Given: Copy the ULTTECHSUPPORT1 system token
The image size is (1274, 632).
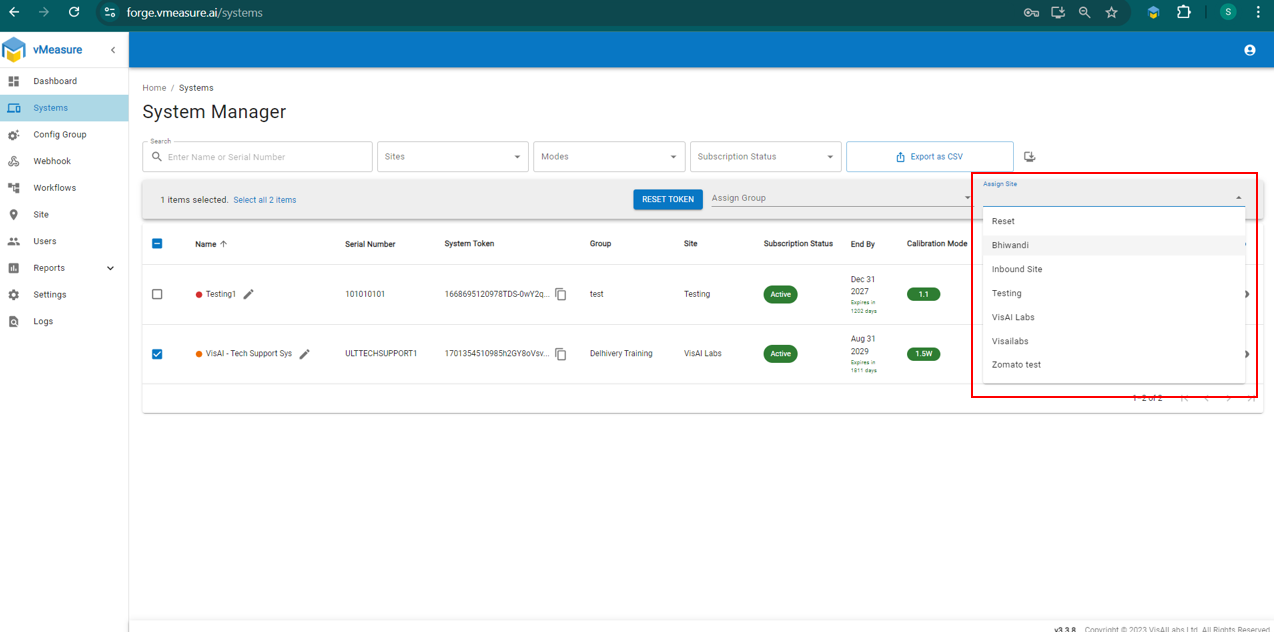Looking at the screenshot, I should pos(561,354).
